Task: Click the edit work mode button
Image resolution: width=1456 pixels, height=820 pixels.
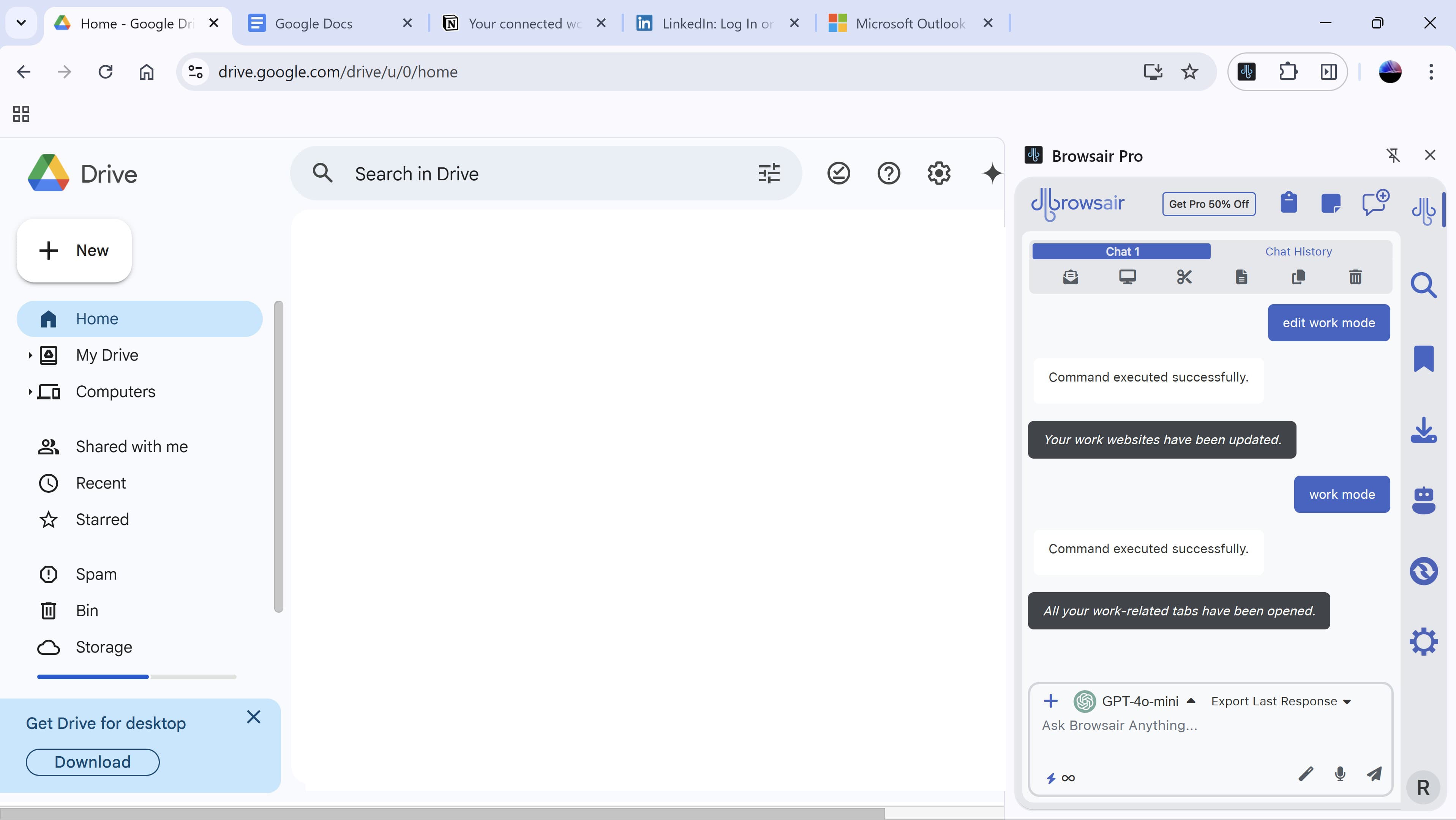Action: tap(1328, 322)
